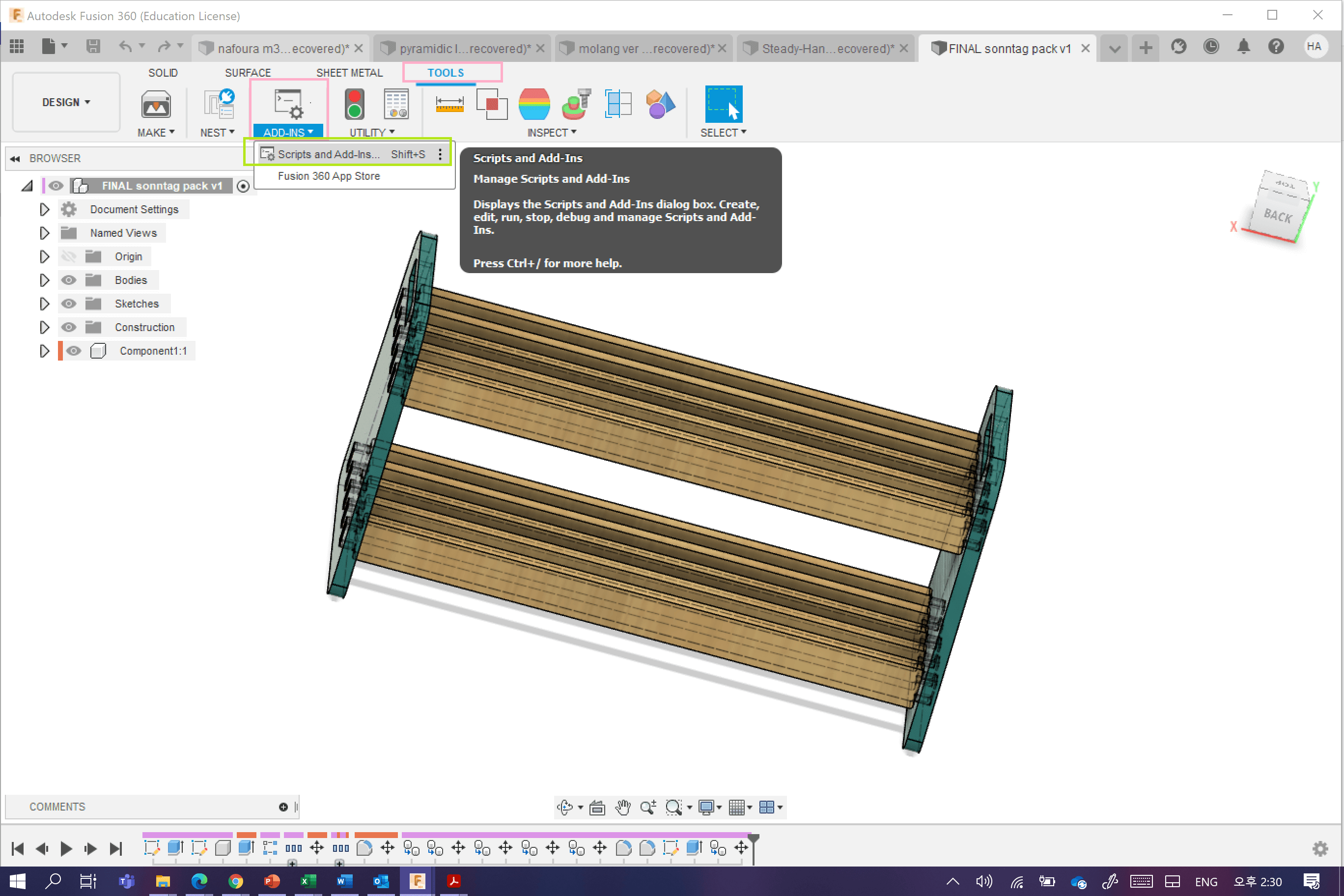
Task: Click Scripts and Add-Ins menu item
Action: [x=329, y=154]
